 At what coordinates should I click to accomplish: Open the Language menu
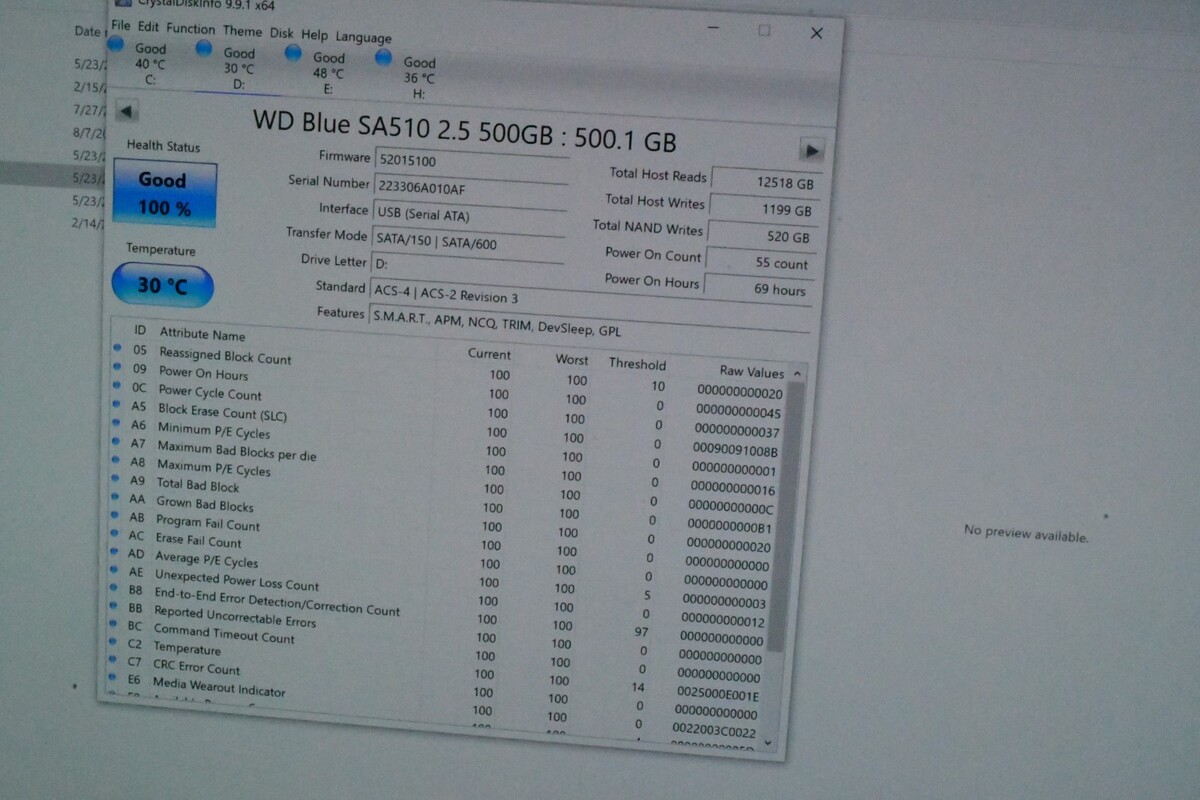pyautogui.click(x=363, y=38)
